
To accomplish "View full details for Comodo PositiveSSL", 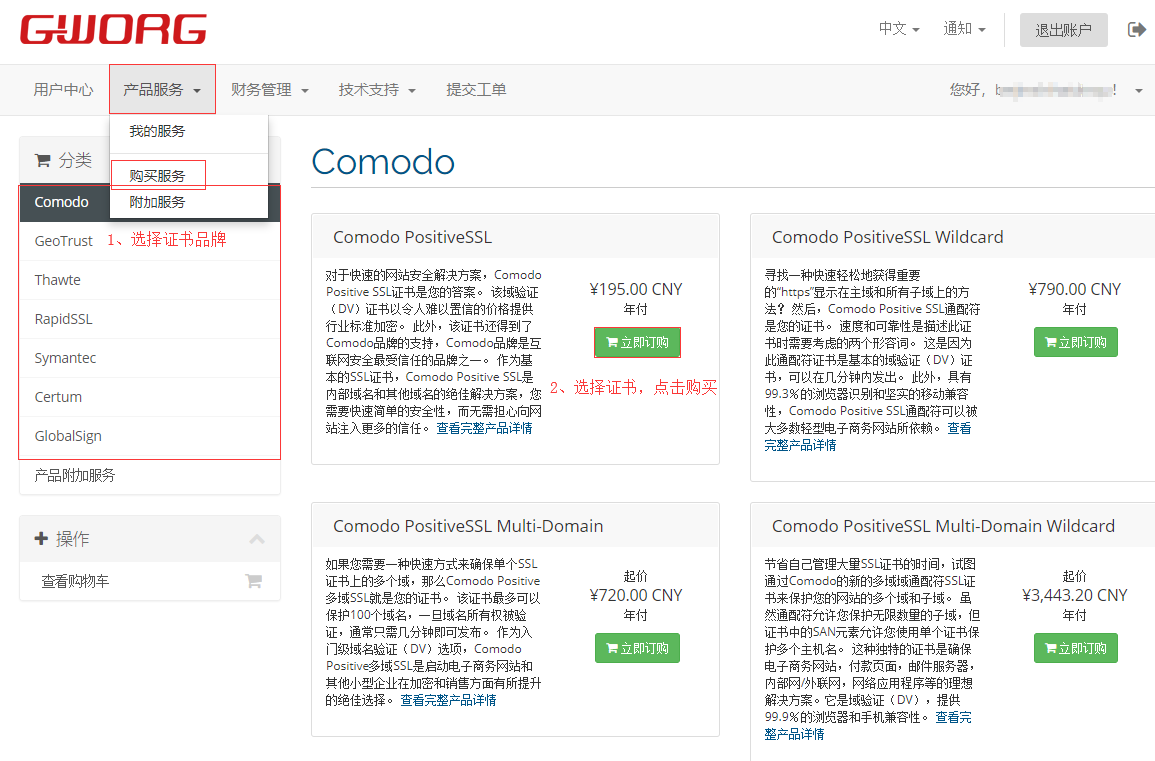I will (484, 428).
